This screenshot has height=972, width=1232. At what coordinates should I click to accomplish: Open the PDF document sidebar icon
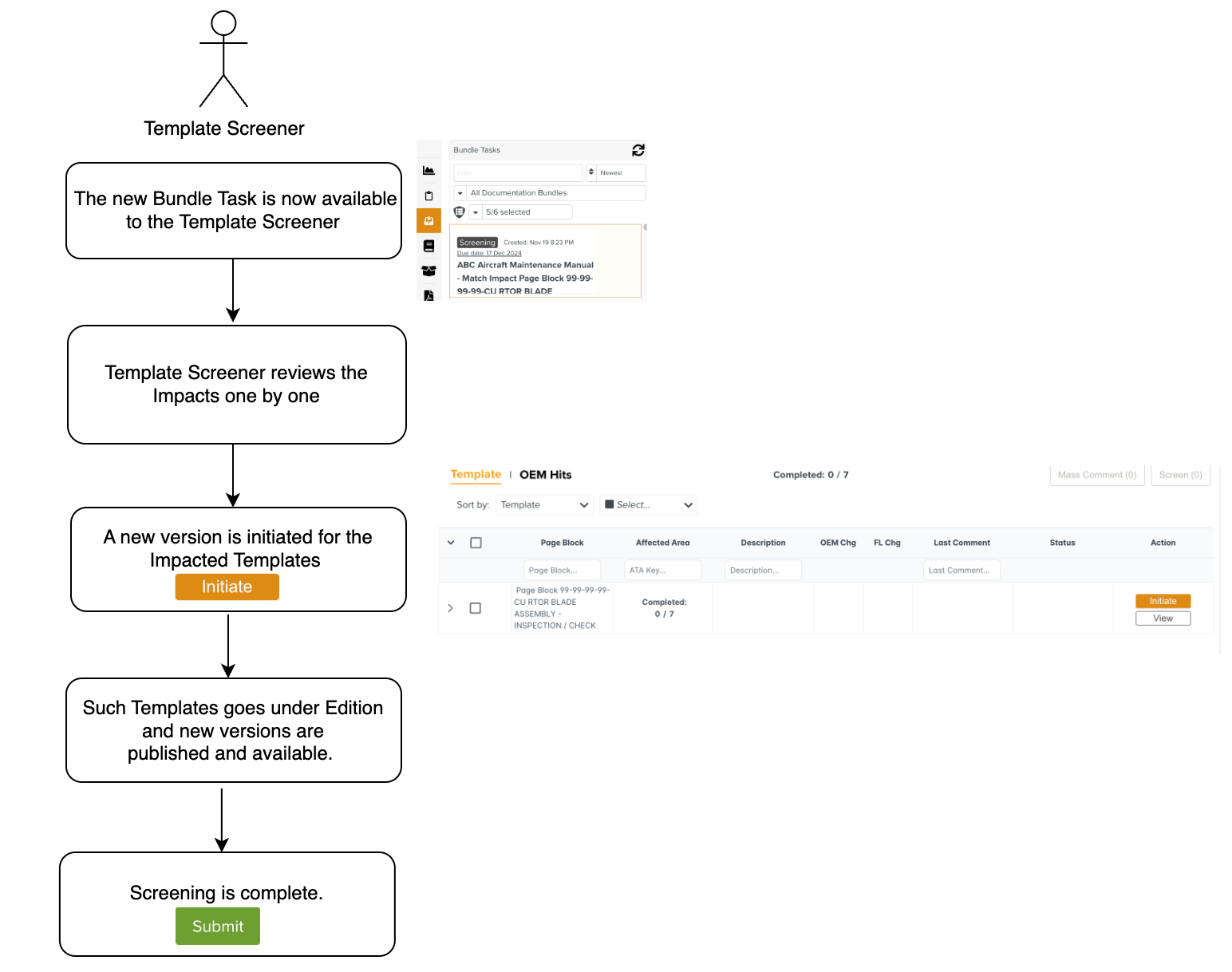428,295
